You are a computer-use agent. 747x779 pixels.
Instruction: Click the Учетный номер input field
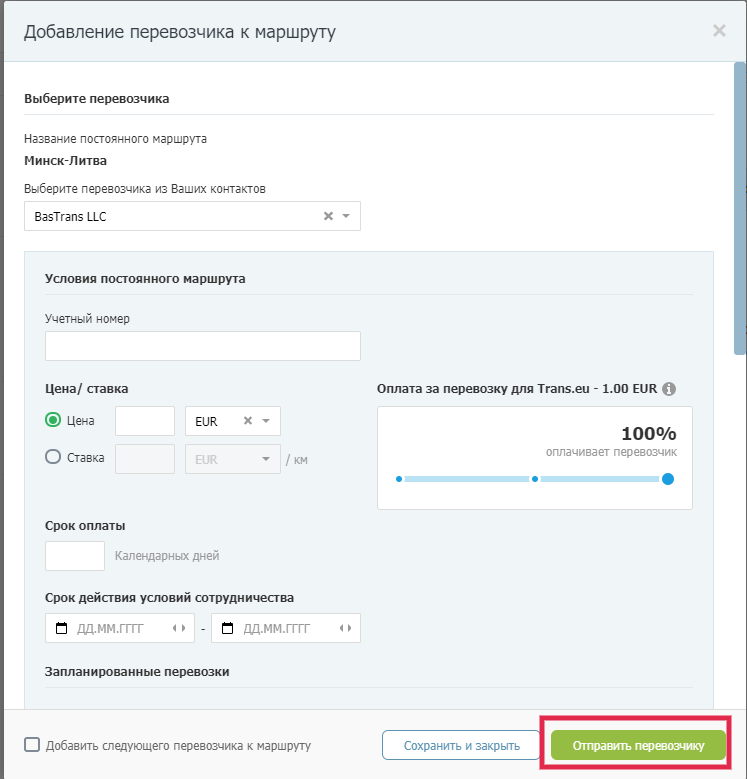click(203, 346)
